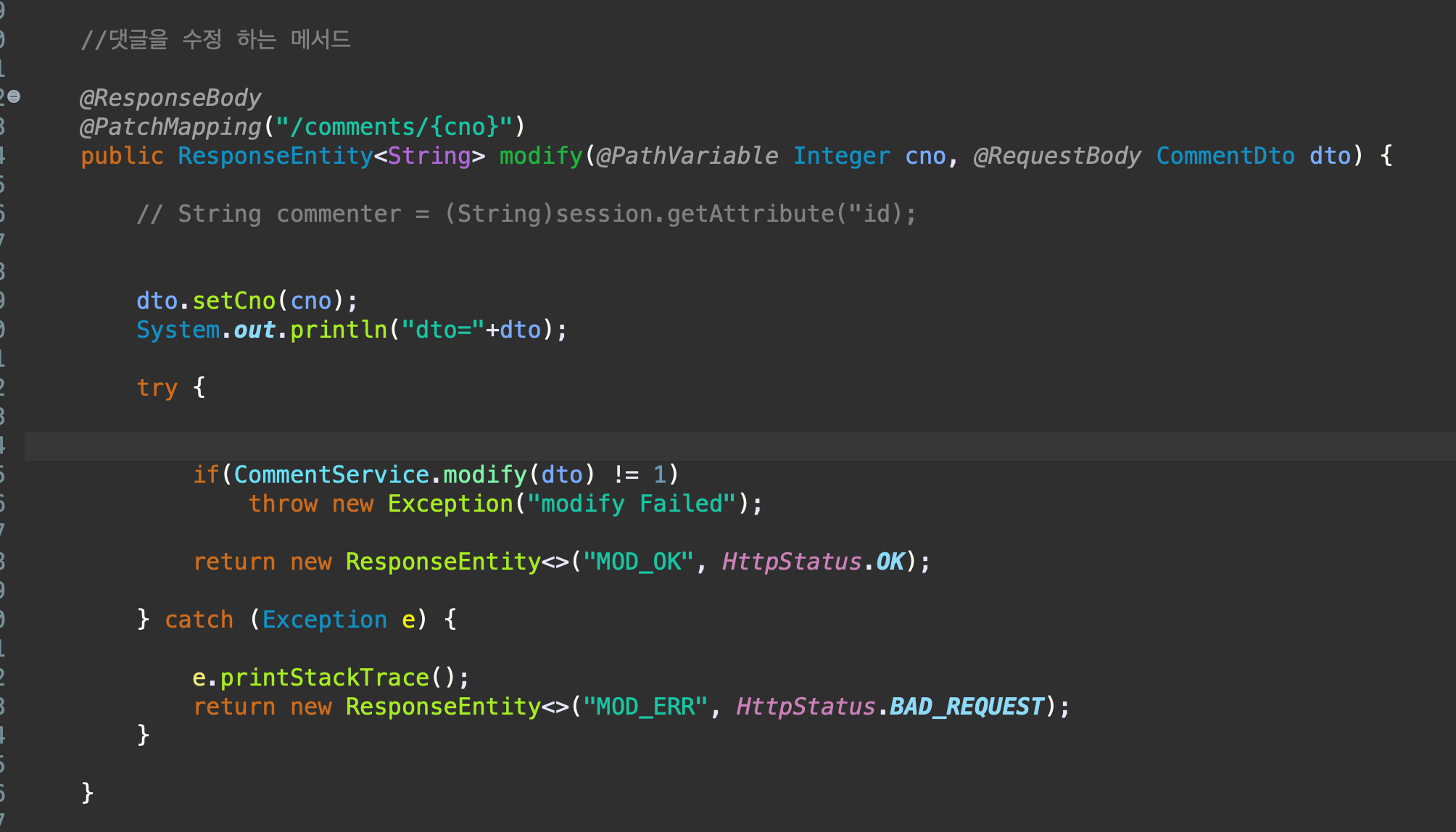Click the try keyword

pyautogui.click(x=157, y=388)
